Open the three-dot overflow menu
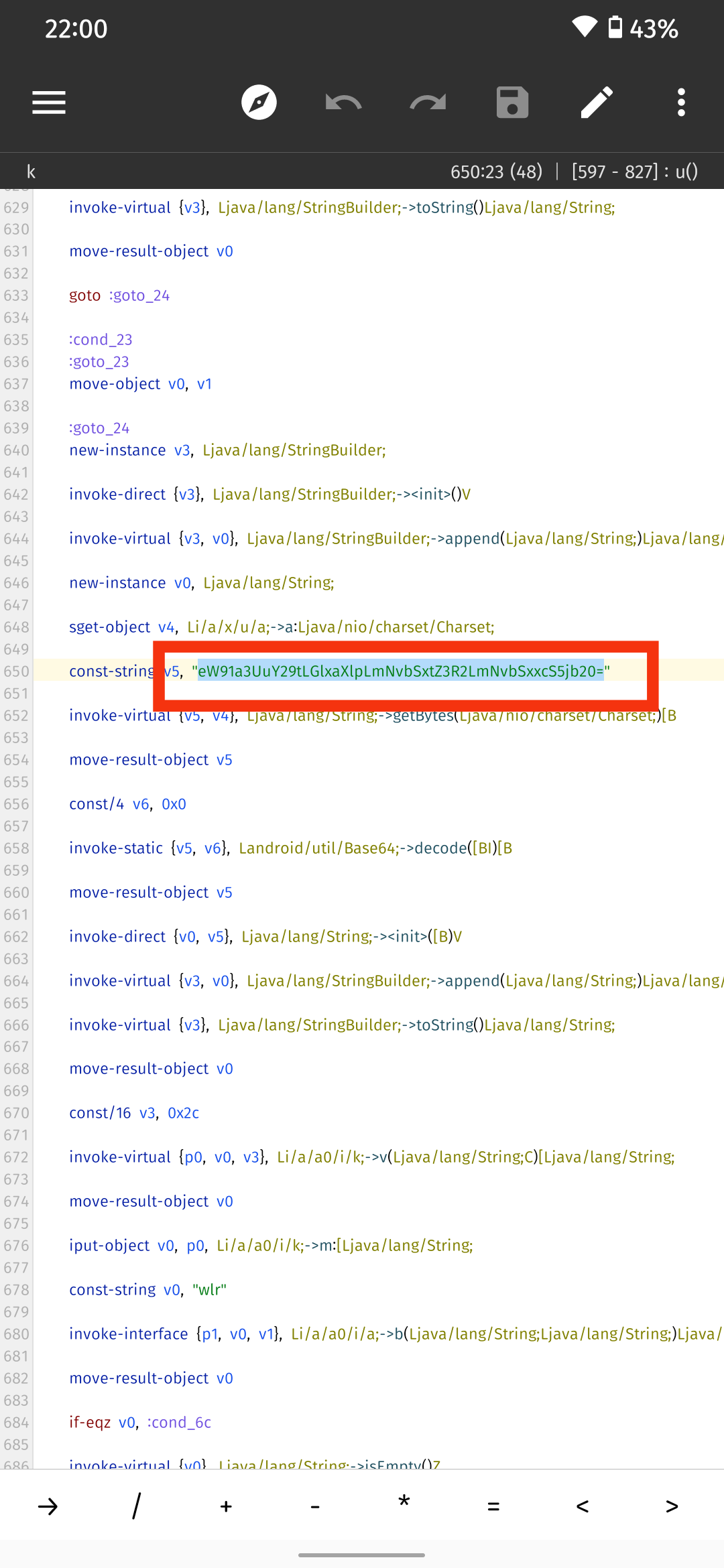724x1568 pixels. tap(681, 103)
